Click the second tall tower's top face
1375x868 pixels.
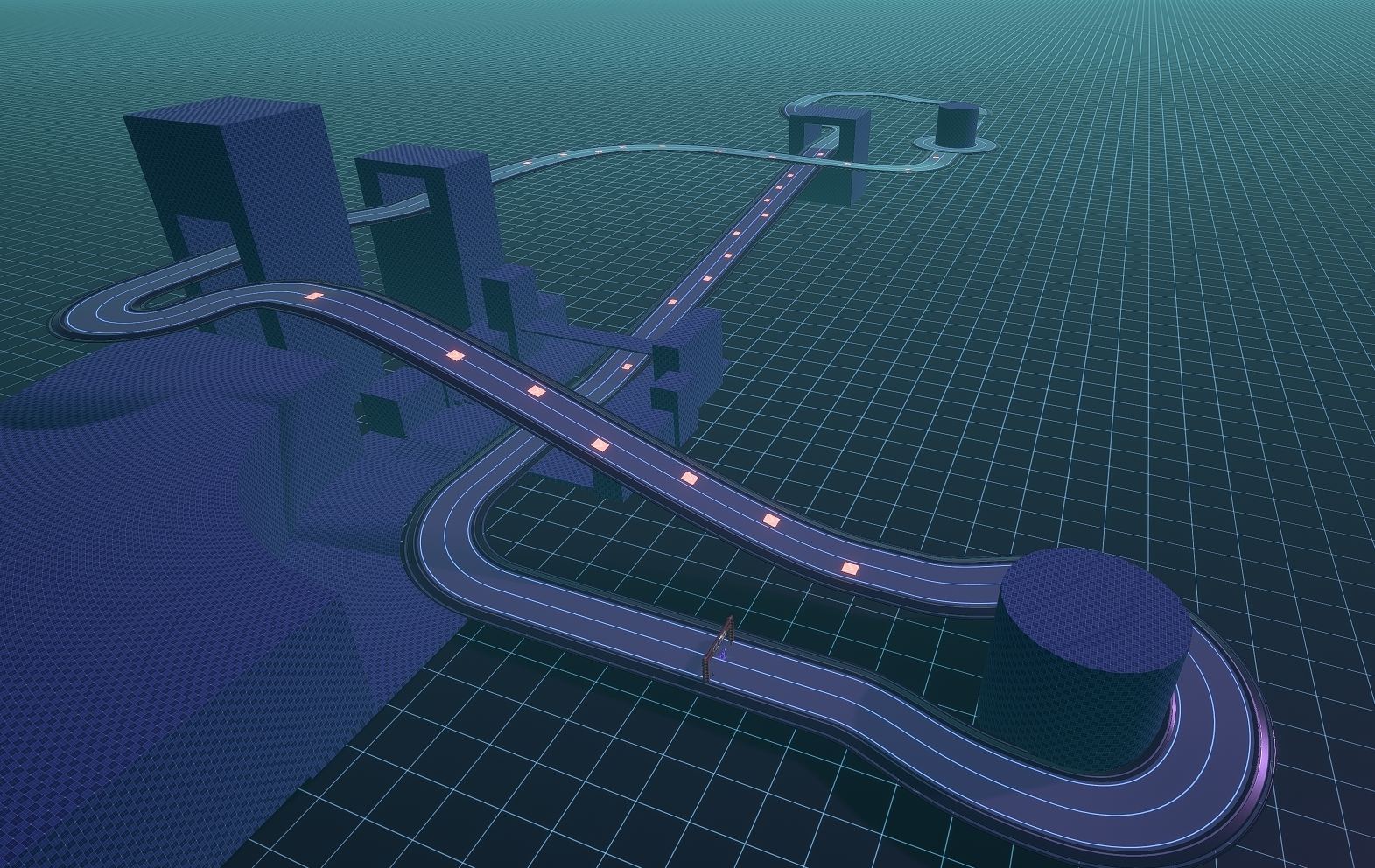tap(422, 159)
